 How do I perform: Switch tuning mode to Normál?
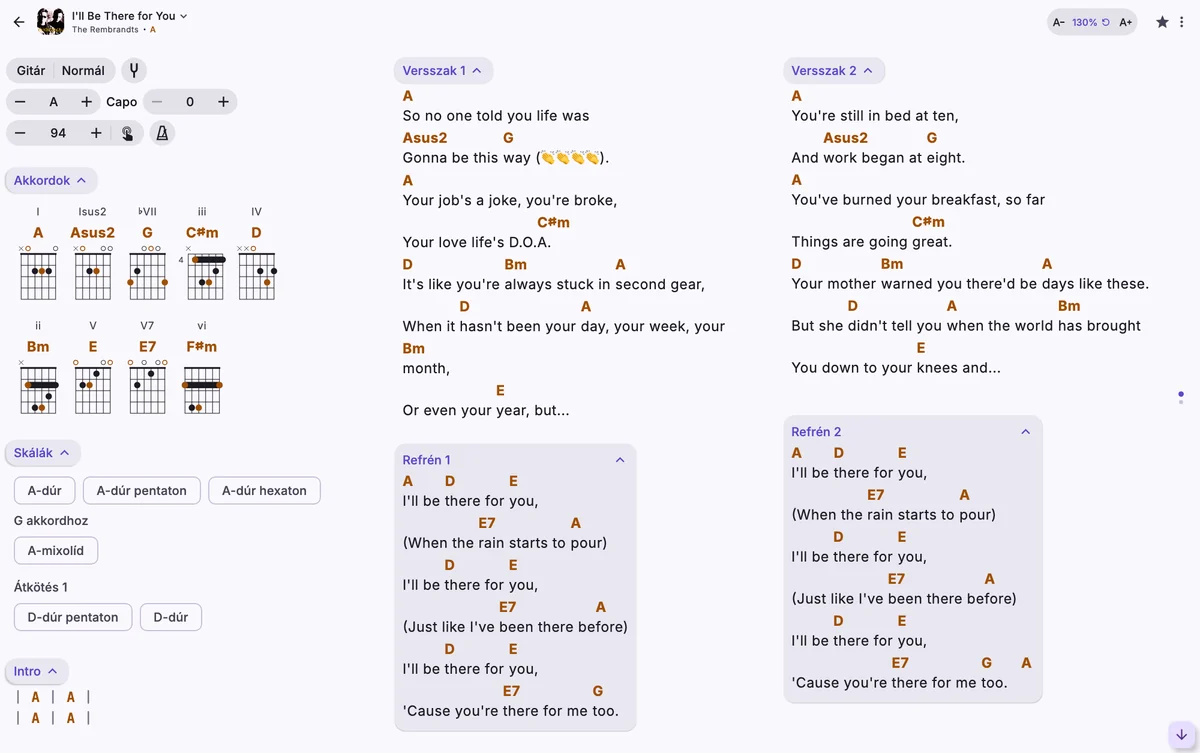pyautogui.click(x=83, y=71)
